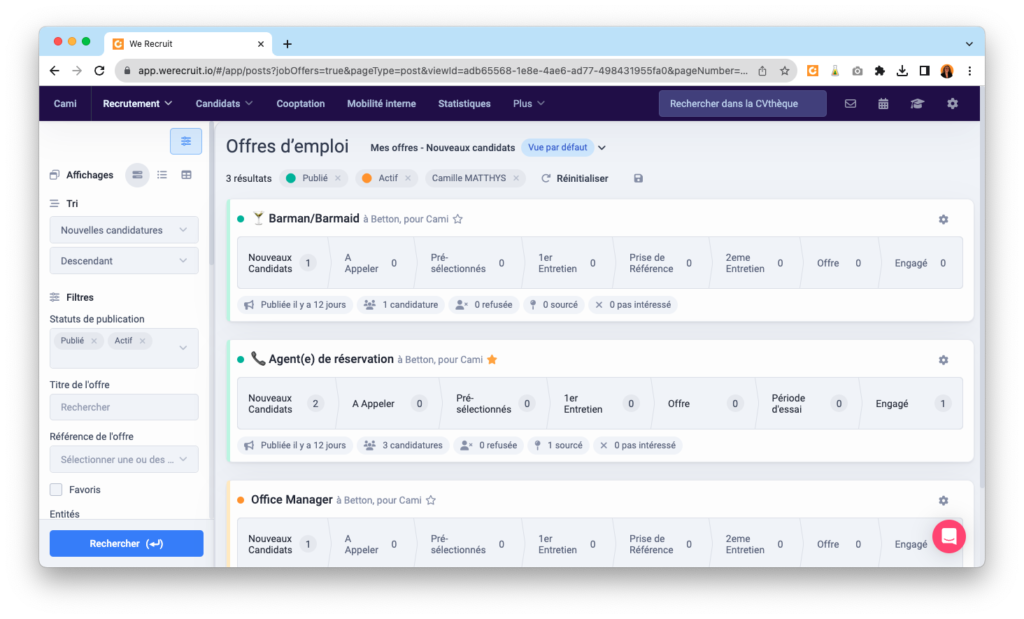
Task: Open settings gear in top navbar
Action: [952, 104]
